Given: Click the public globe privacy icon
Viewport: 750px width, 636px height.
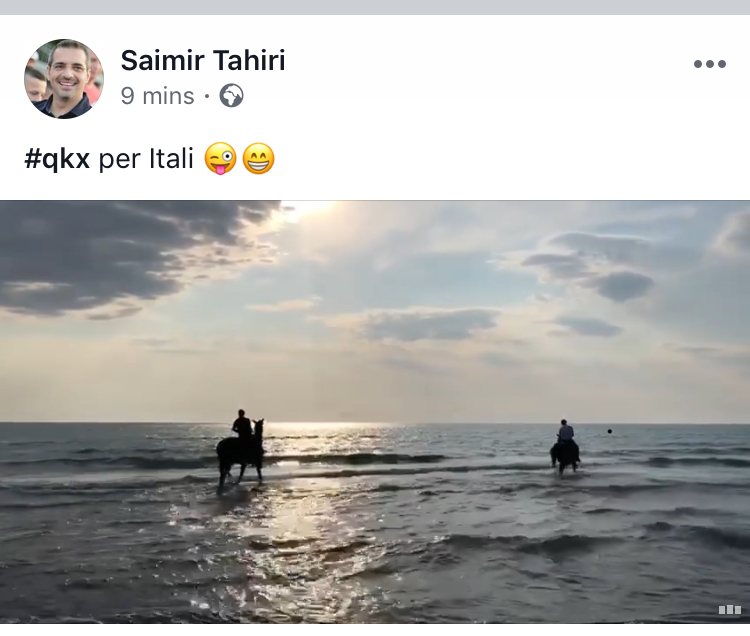Looking at the screenshot, I should [x=231, y=96].
